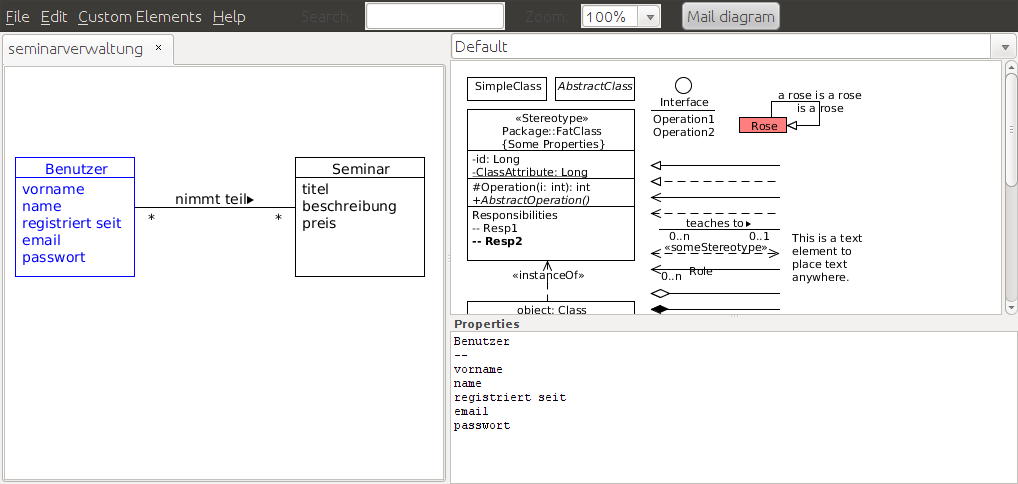Select the Package::FatClass palette element
1018x484 pixels.
(x=551, y=185)
